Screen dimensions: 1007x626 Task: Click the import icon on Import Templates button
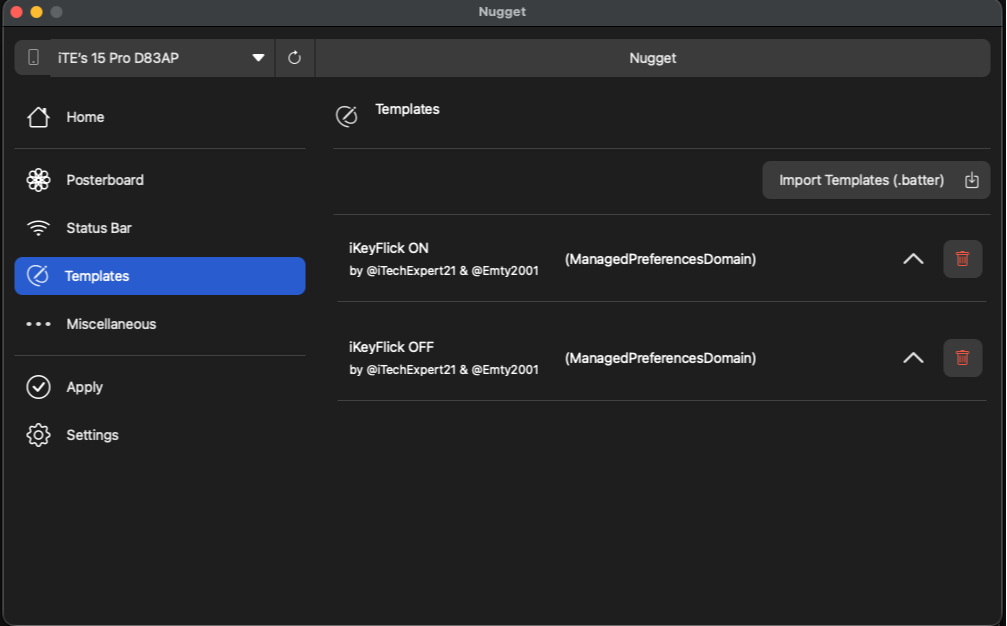pos(972,180)
